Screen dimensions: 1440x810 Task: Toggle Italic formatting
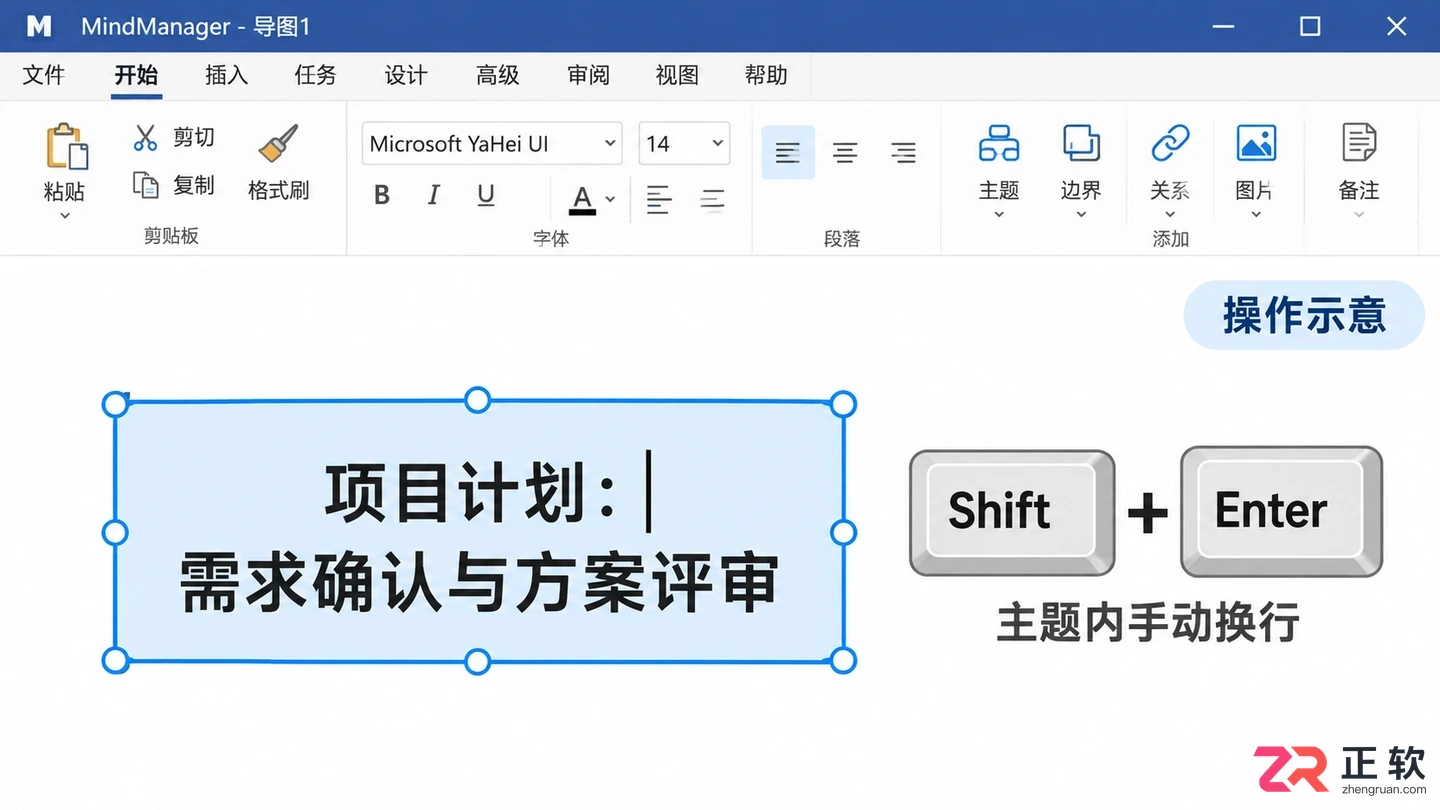(x=434, y=195)
